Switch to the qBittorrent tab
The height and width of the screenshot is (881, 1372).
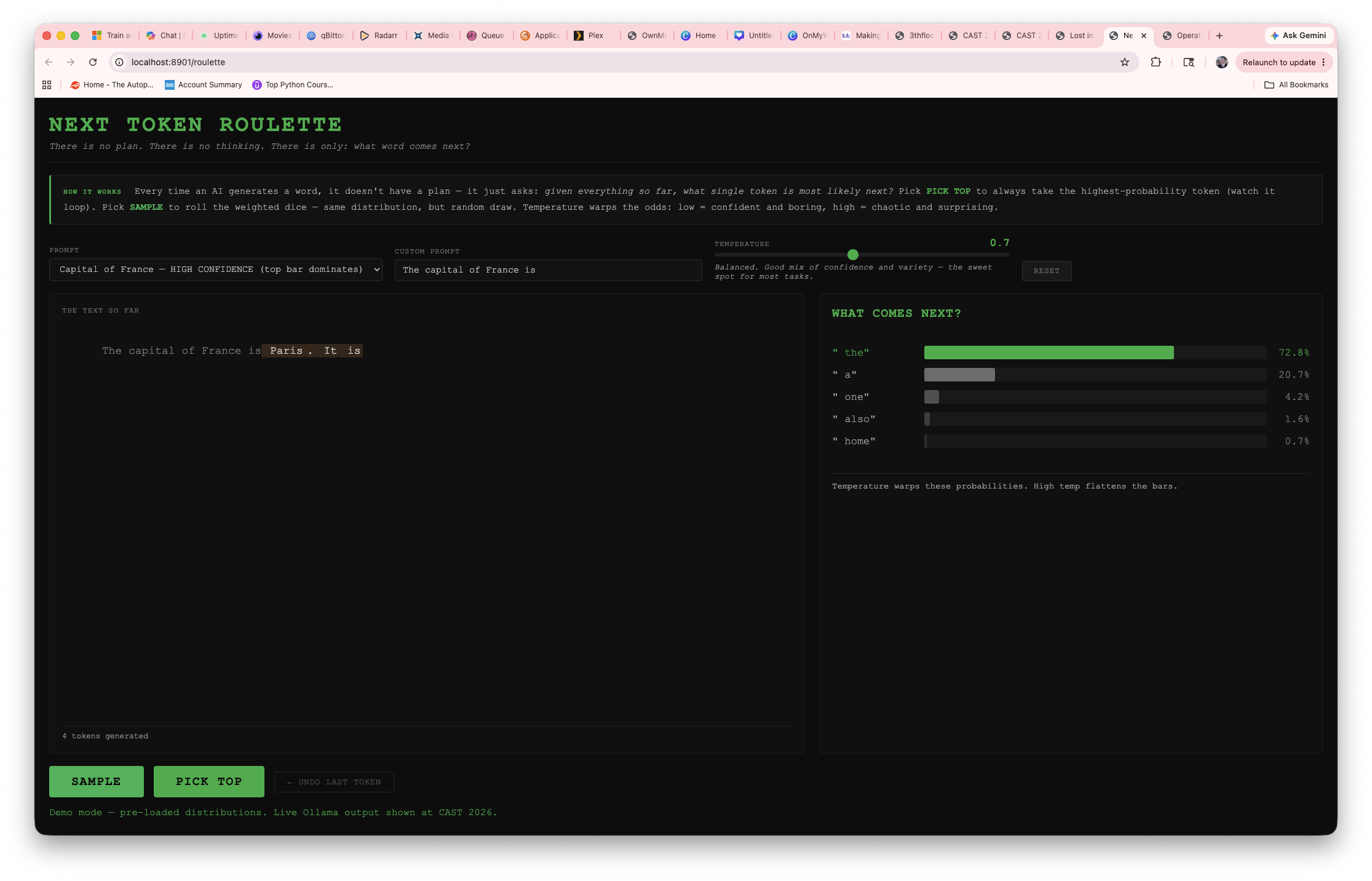[x=326, y=36]
